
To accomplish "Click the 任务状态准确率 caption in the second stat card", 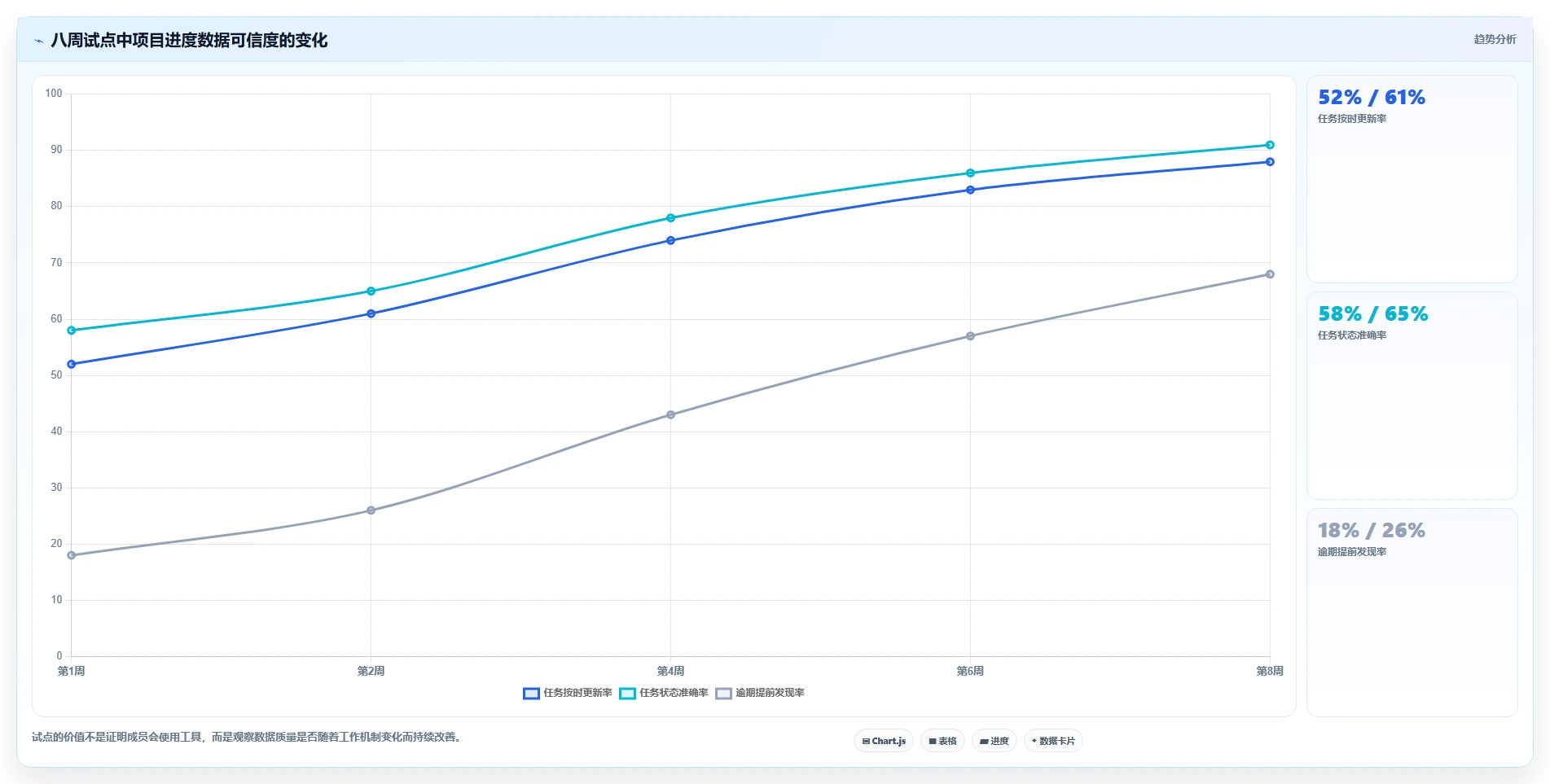I will click(1352, 335).
